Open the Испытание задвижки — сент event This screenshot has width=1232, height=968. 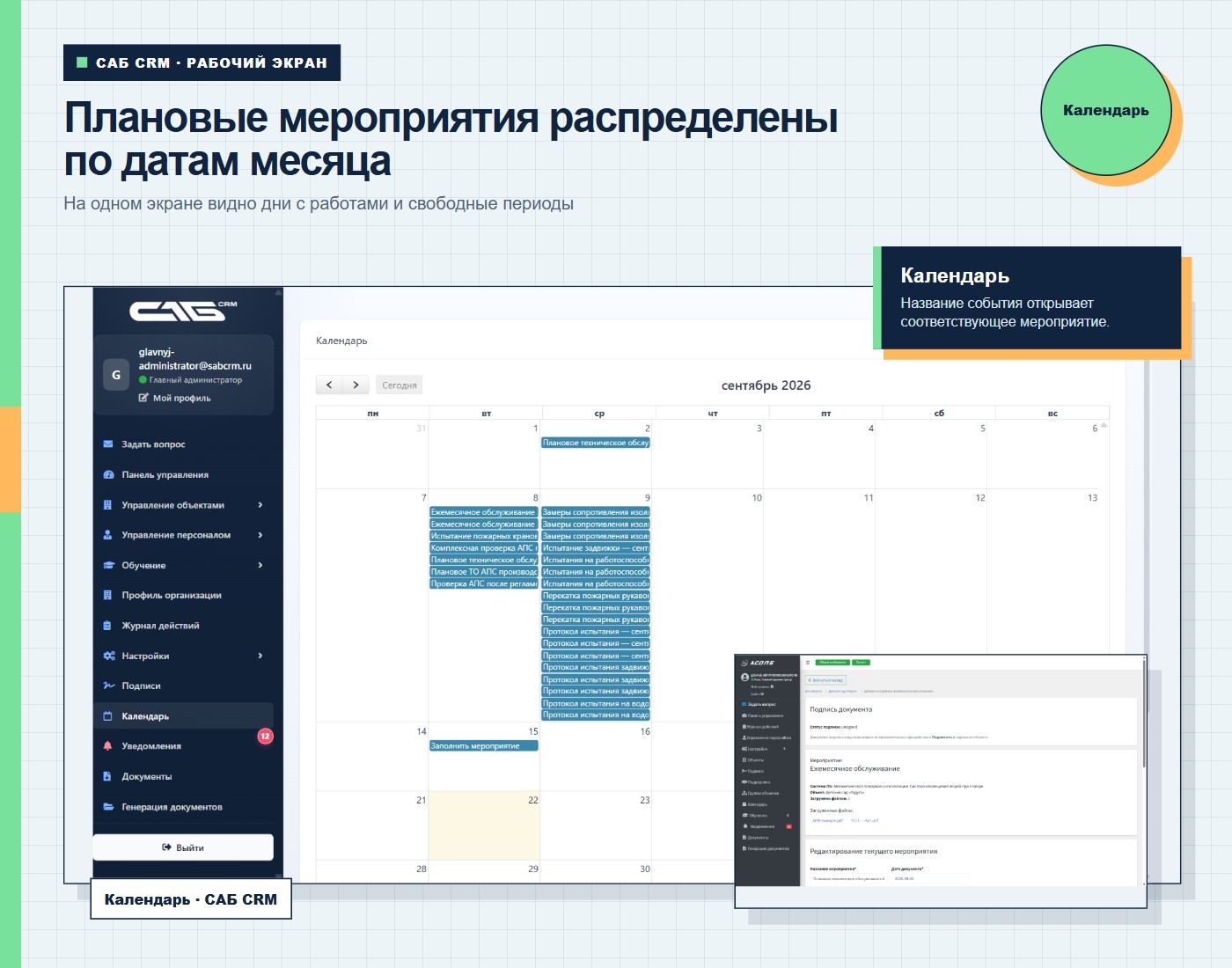pos(596,548)
